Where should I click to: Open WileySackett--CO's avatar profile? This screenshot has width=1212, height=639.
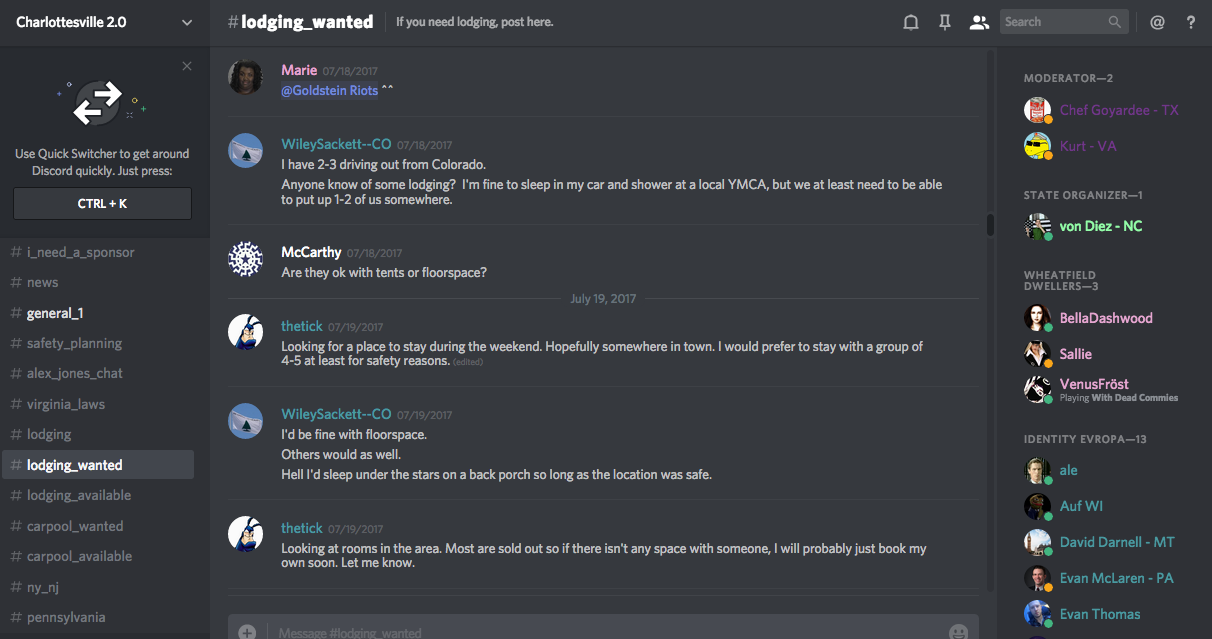(x=246, y=151)
